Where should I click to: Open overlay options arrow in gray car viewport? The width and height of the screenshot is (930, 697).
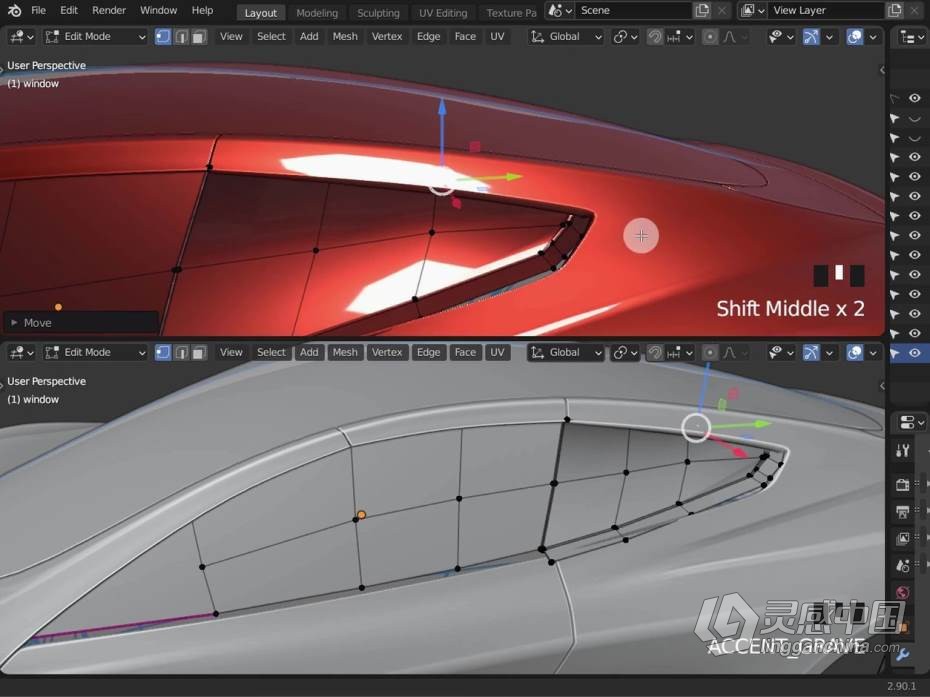873,353
